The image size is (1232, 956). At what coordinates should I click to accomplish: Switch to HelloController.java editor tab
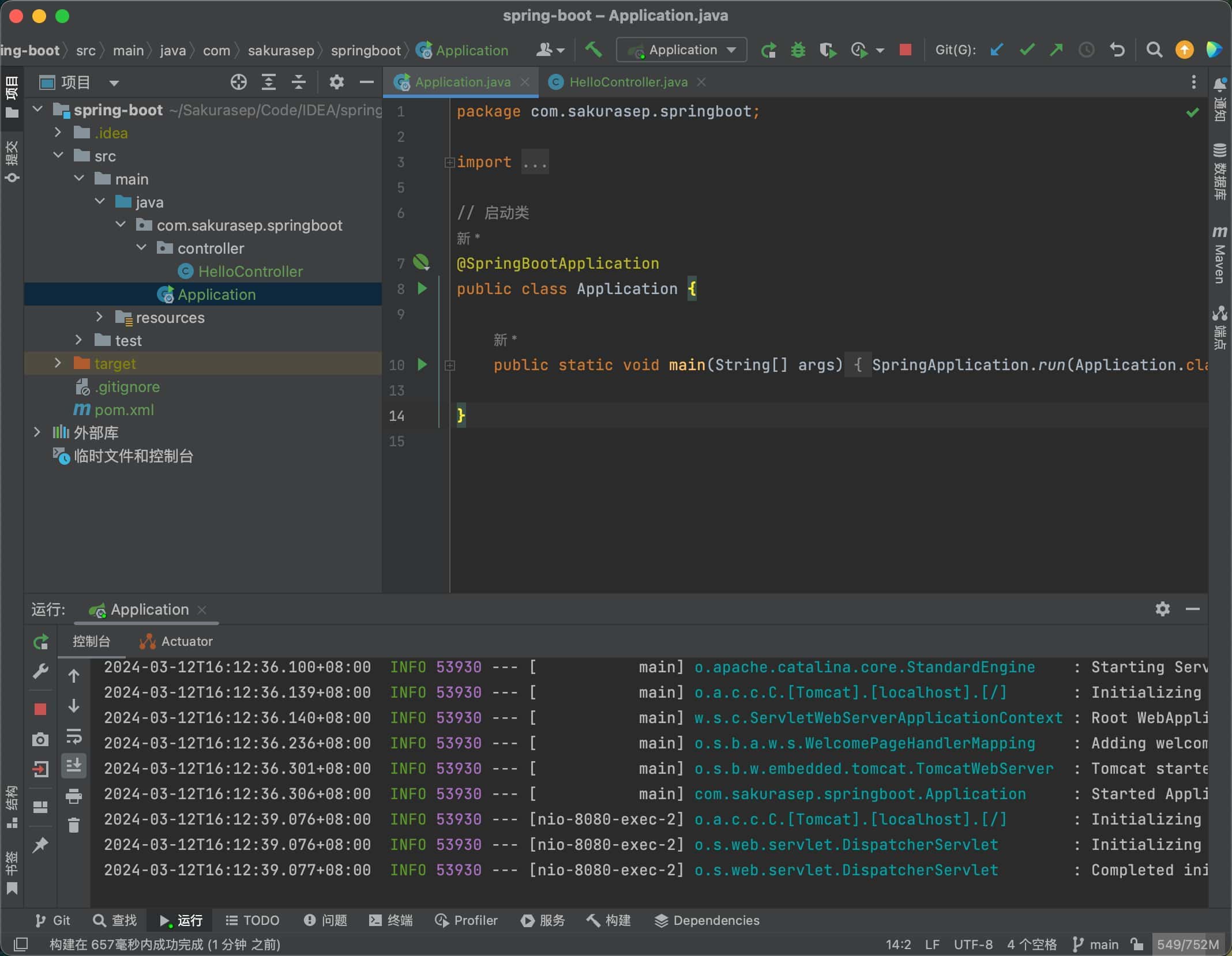[x=628, y=82]
